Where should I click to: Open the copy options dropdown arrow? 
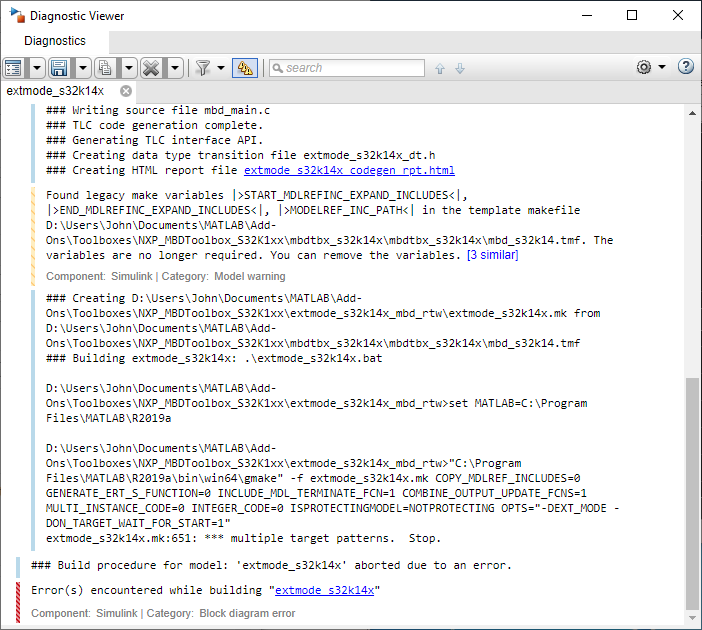[129, 68]
